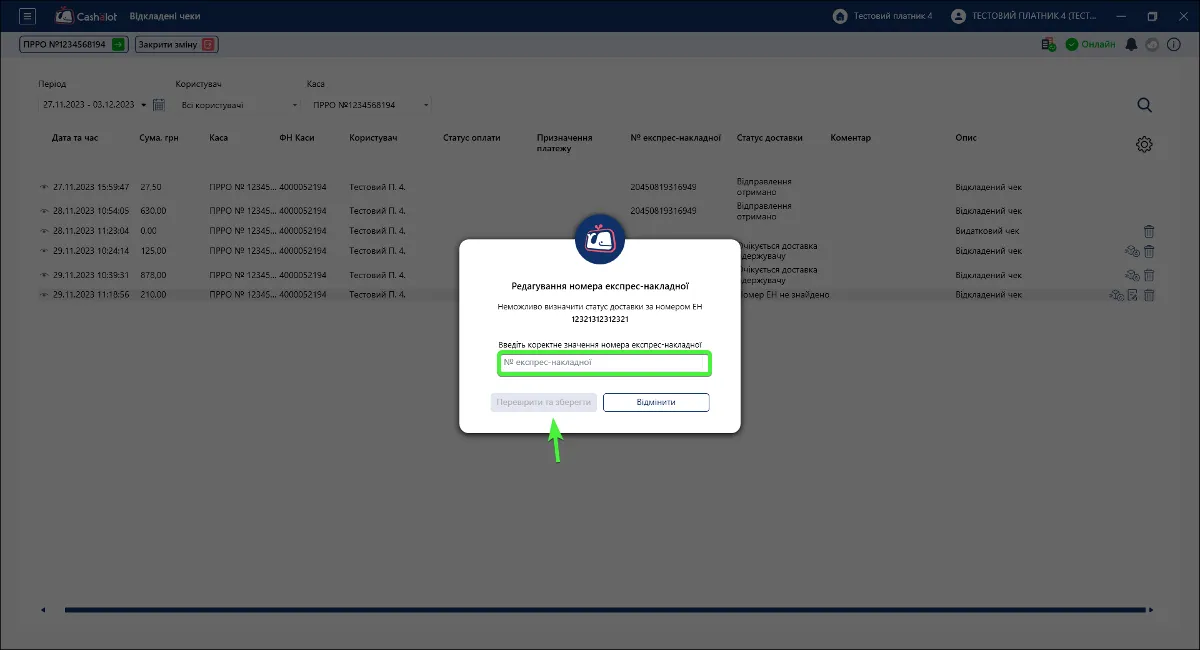This screenshot has width=1200, height=650.
Task: Click edit invoice icon in 11:18:56 row
Action: pos(1133,295)
